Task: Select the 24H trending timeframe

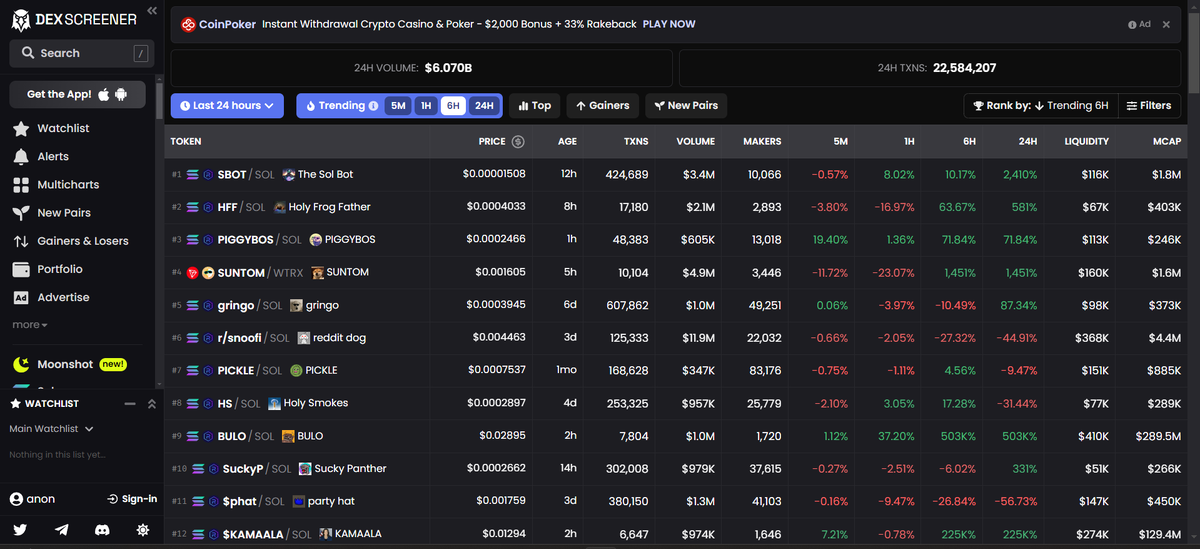Action: point(483,105)
